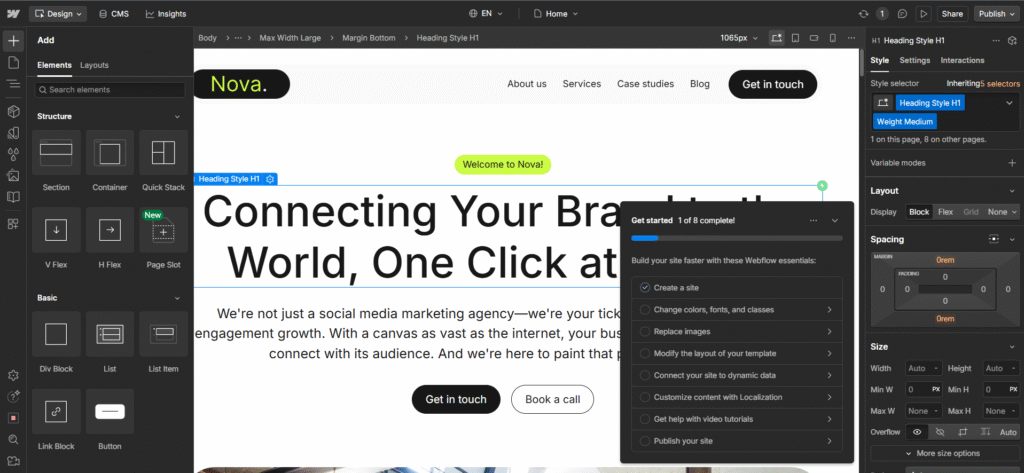
Task: Click the red record square icon
Action: pyautogui.click(x=13, y=417)
